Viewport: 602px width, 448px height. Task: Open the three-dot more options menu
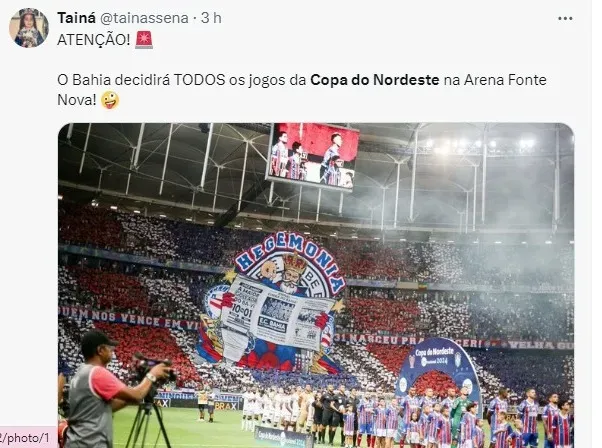[565, 18]
